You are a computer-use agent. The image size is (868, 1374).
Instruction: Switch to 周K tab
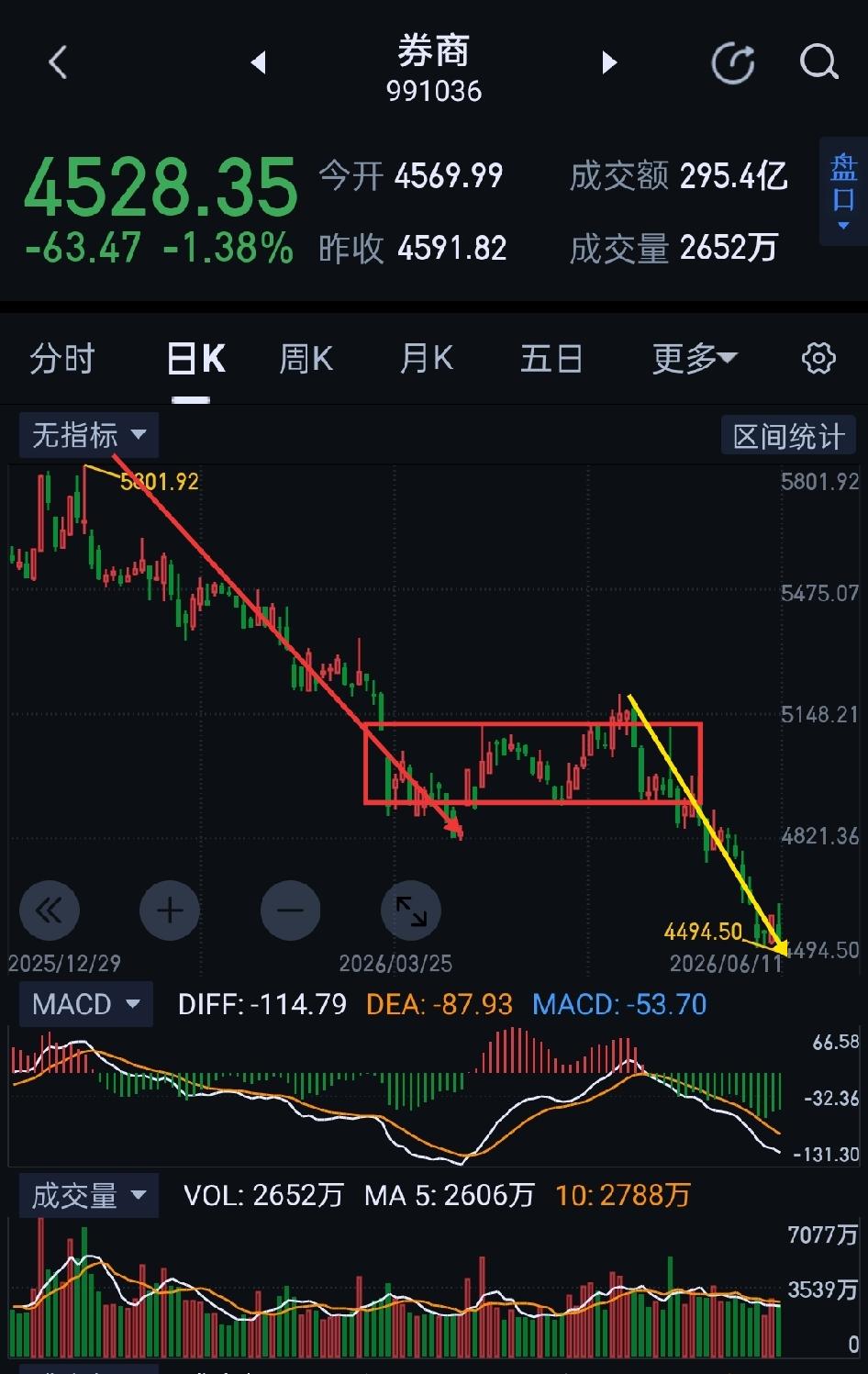tap(306, 358)
